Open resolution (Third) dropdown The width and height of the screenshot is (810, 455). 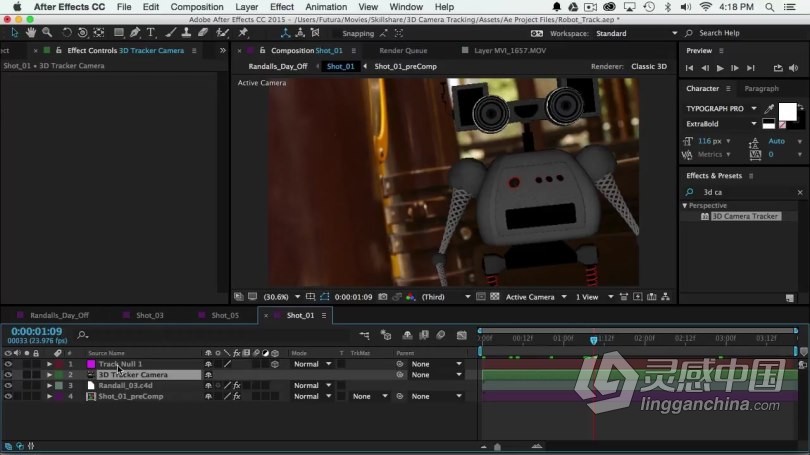tap(446, 297)
